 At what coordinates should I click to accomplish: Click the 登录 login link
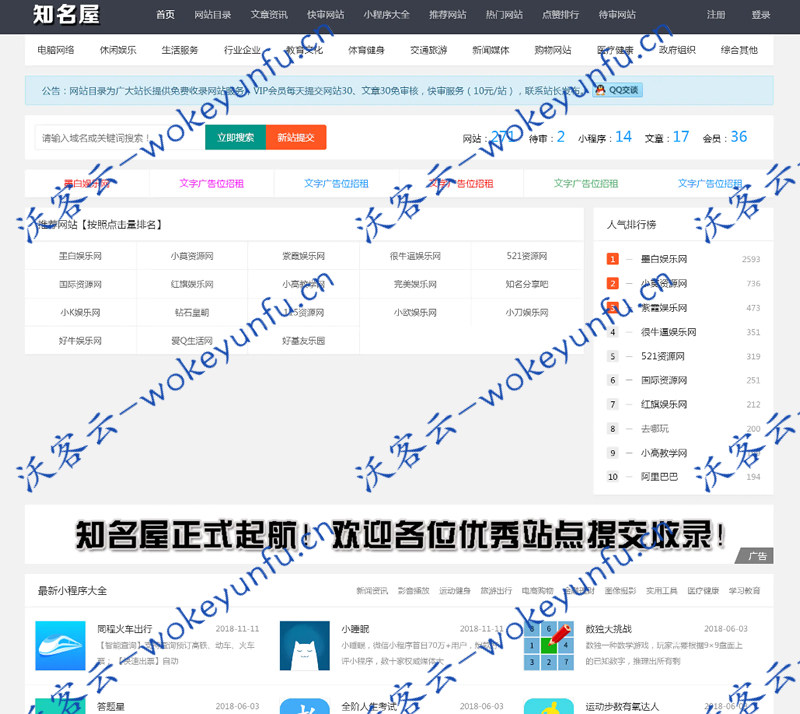pos(761,15)
